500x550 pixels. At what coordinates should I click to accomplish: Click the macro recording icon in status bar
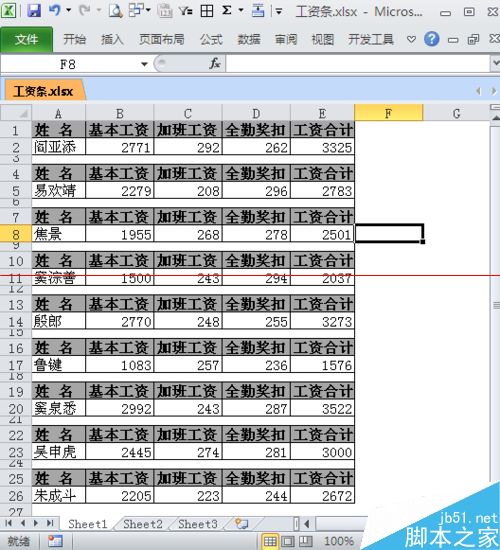point(56,541)
